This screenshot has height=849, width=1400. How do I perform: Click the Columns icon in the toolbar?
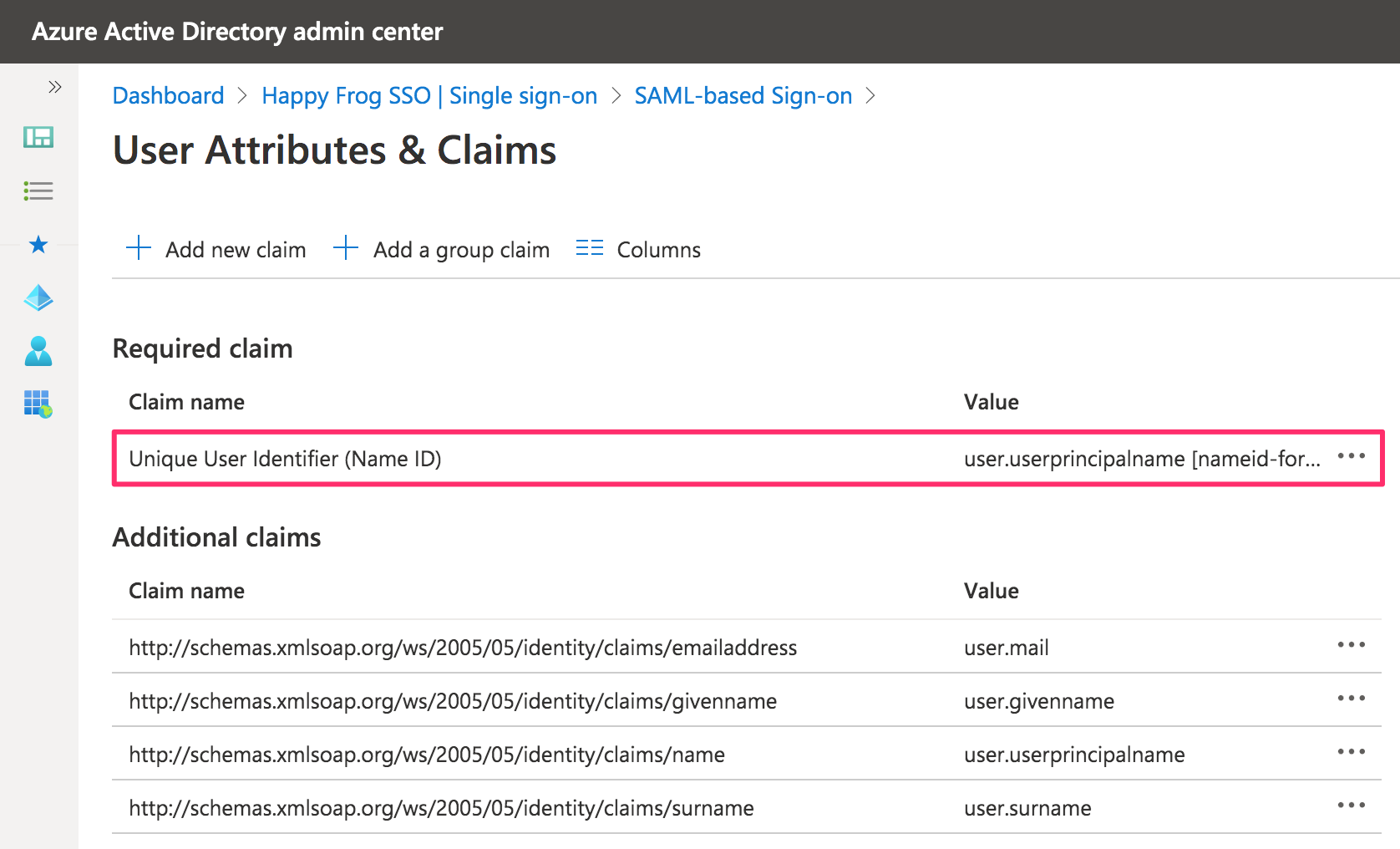point(589,247)
